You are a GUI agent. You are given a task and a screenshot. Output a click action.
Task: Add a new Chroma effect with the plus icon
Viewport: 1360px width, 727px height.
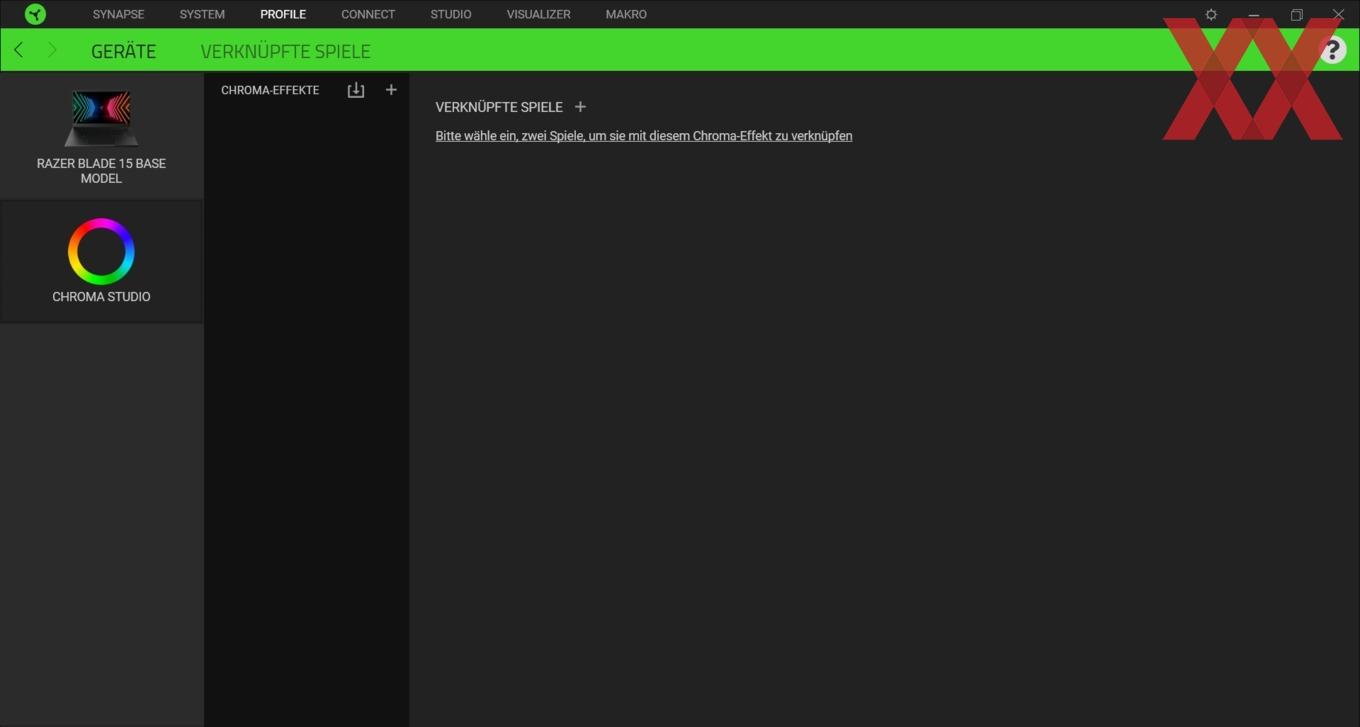391,90
